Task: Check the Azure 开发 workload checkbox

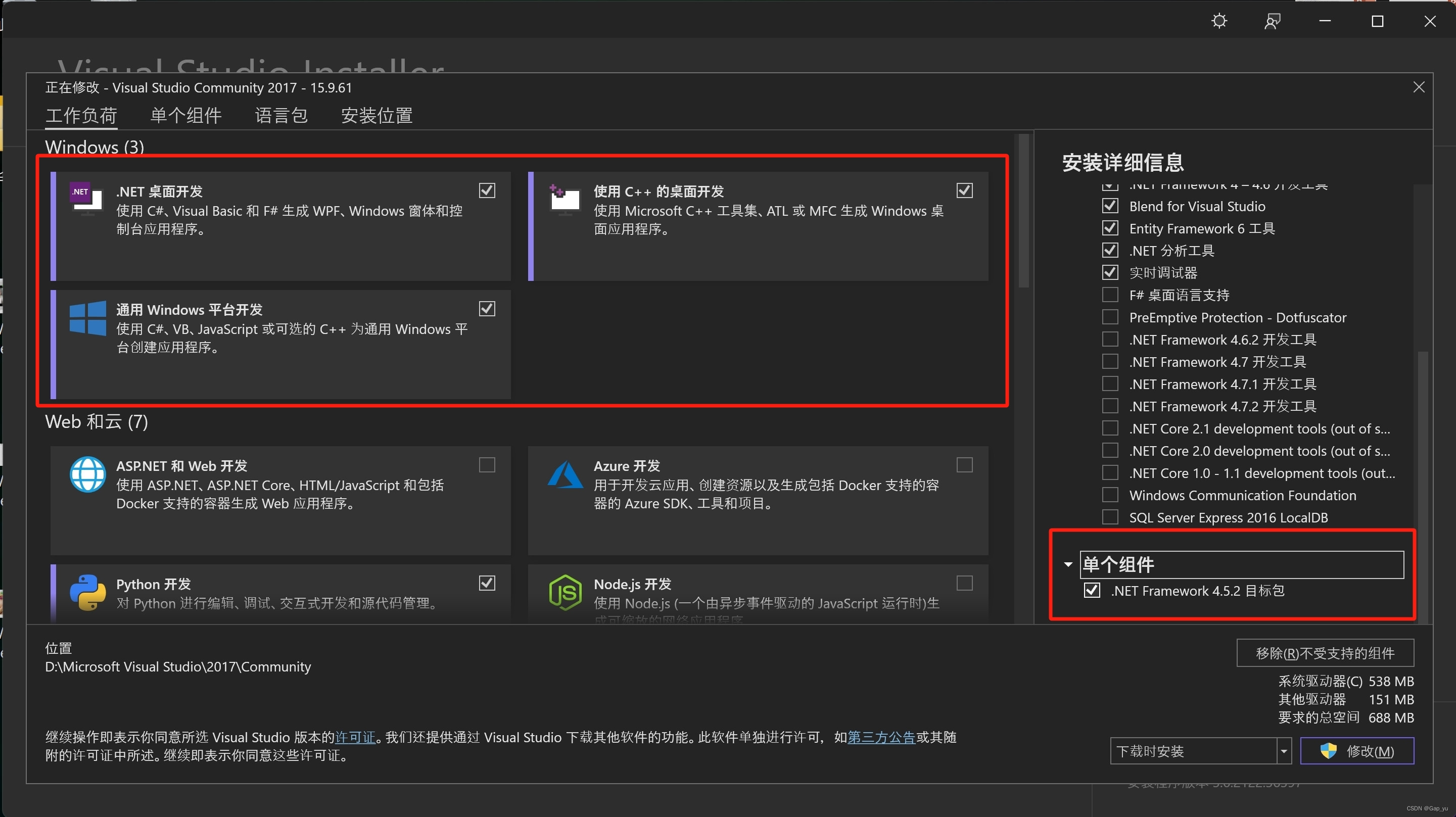Action: pos(964,465)
